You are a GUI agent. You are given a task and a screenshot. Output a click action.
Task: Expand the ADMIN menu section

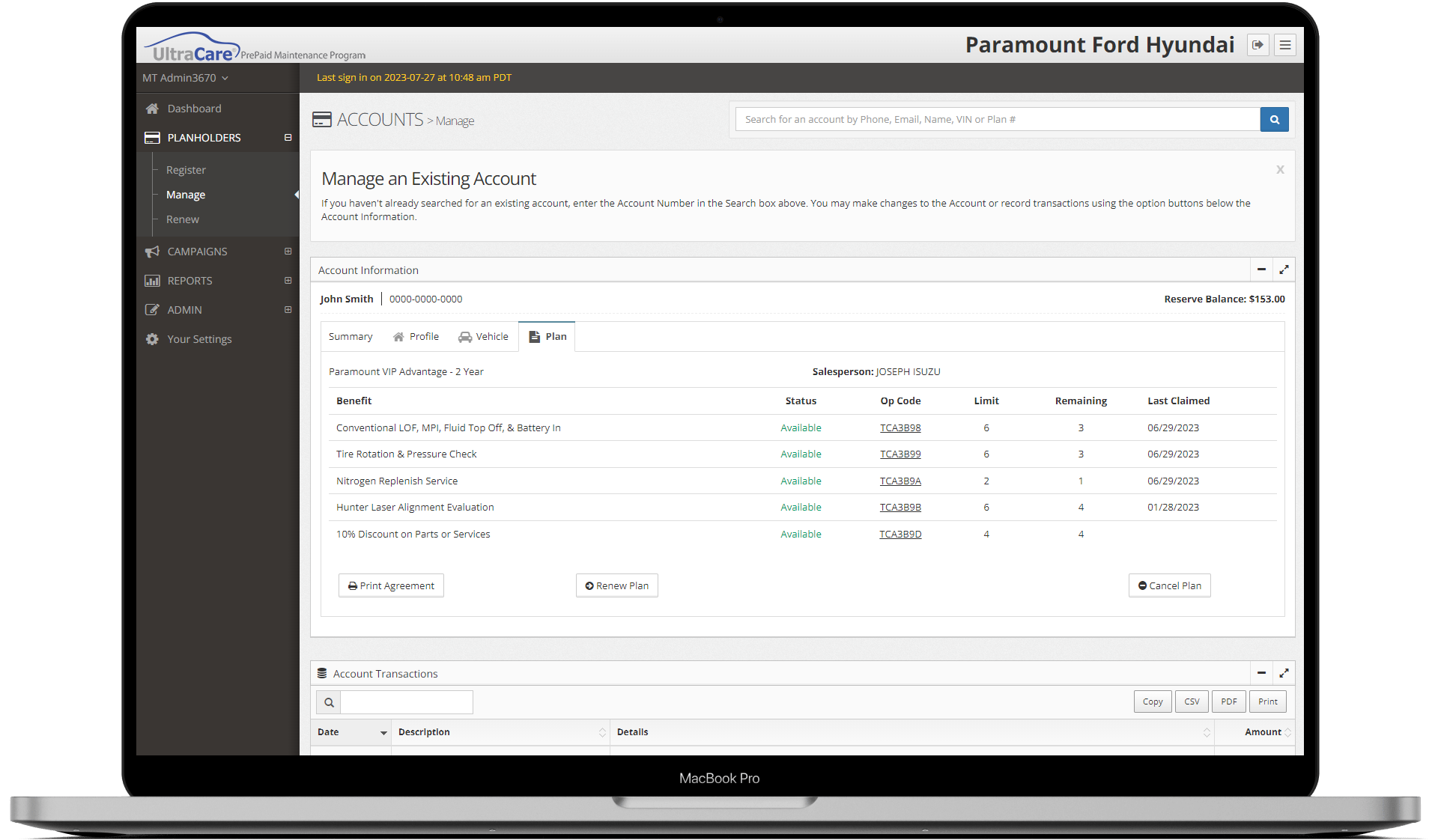click(288, 310)
